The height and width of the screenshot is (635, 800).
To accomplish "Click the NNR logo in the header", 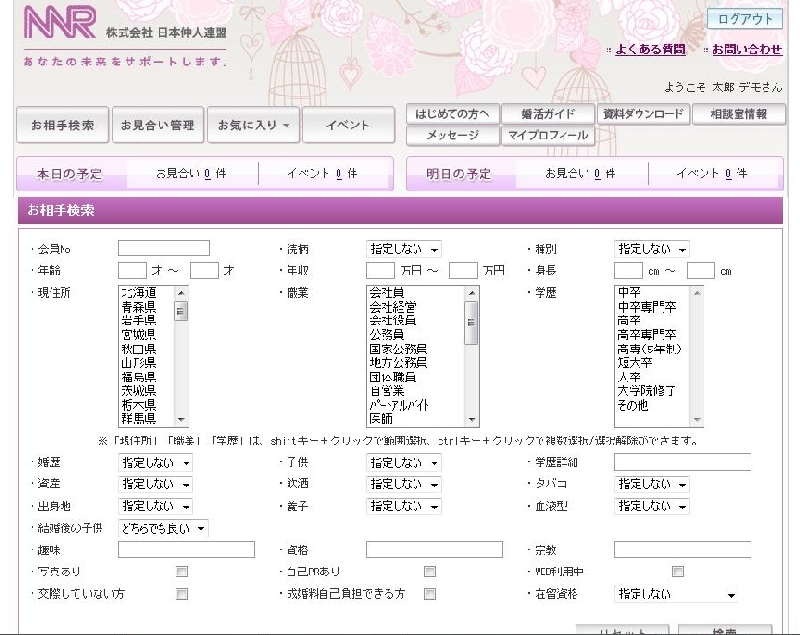I will (x=60, y=23).
